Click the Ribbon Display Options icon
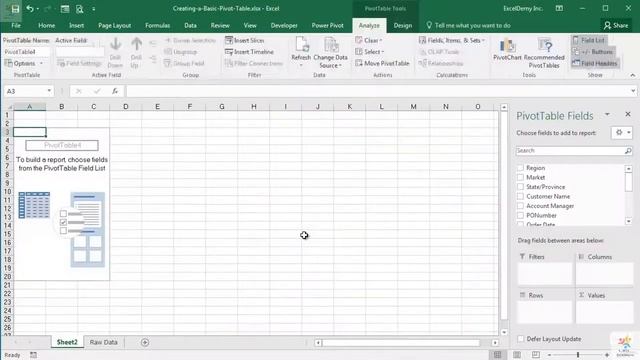The width and height of the screenshot is (640, 360). pyautogui.click(x=559, y=8)
